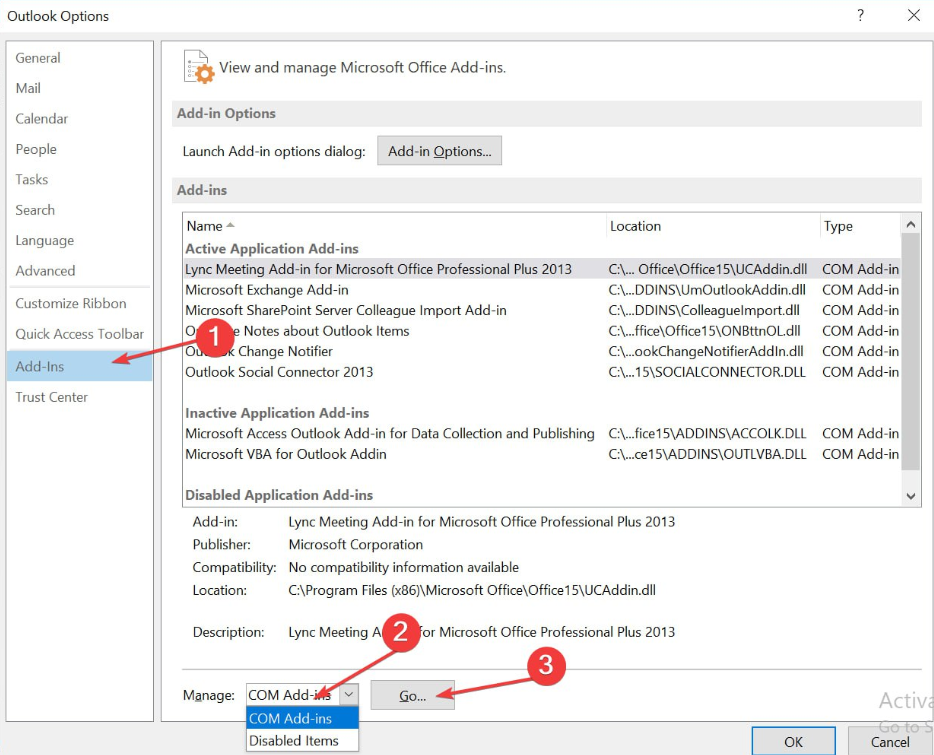Go to Calendar settings
This screenshot has width=934, height=755.
click(42, 119)
